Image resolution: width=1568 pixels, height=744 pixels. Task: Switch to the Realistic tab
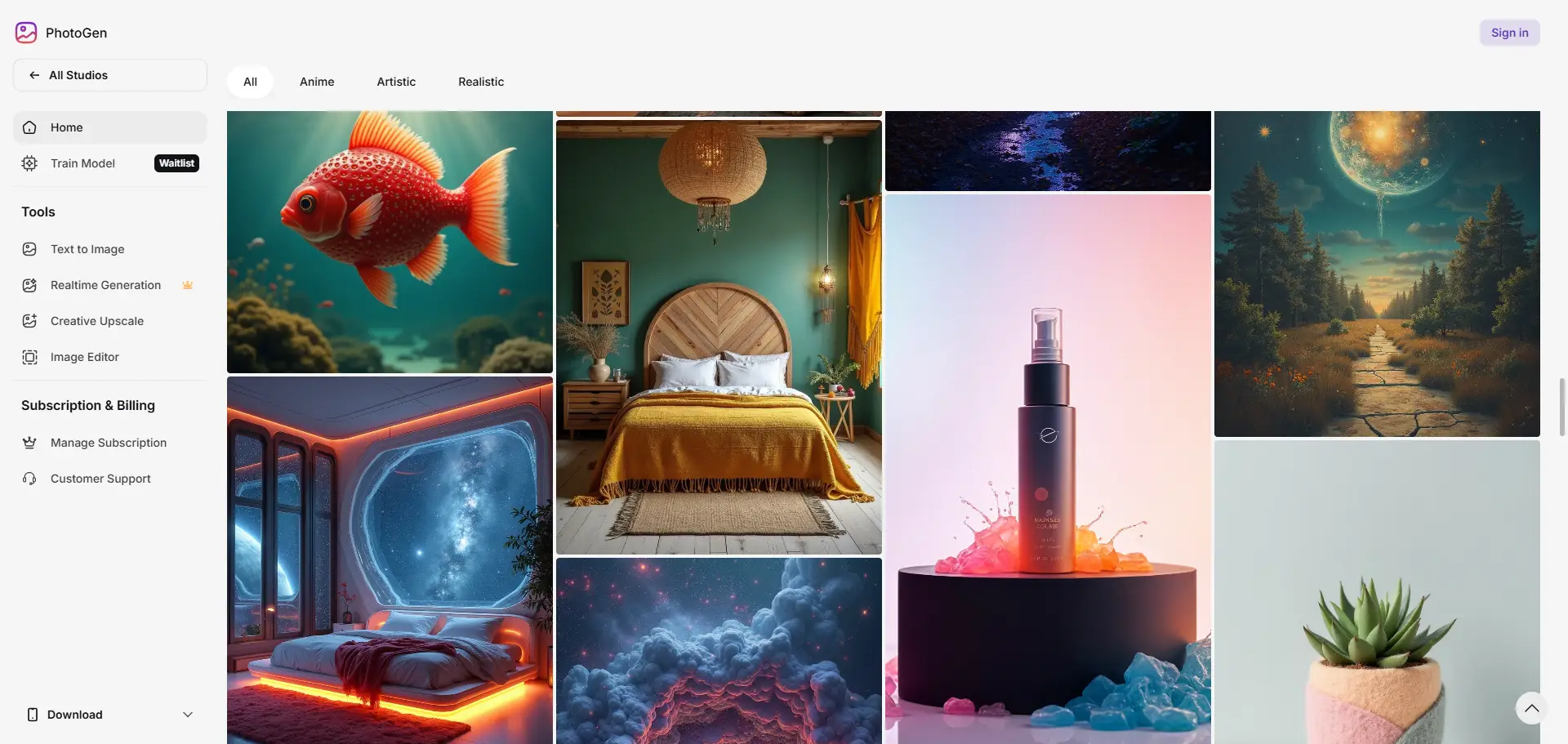coord(481,82)
